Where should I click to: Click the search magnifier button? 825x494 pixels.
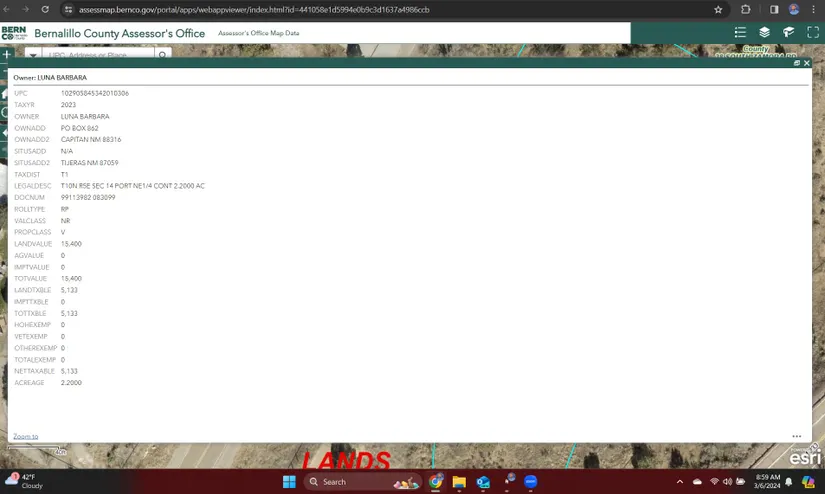163,55
